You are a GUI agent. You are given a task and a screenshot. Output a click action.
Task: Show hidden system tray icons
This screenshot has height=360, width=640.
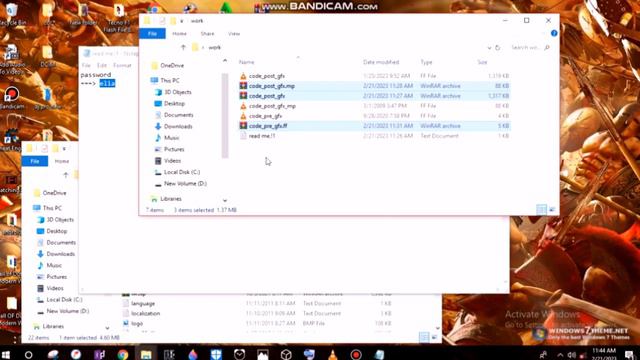click(x=560, y=354)
